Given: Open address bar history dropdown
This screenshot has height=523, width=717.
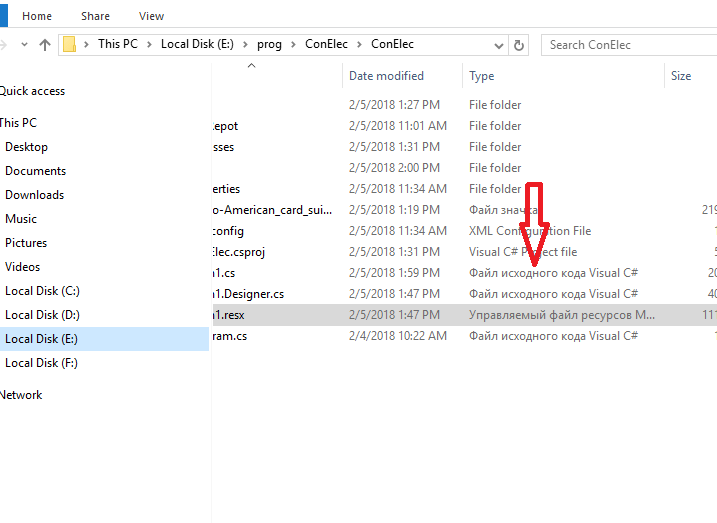Looking at the screenshot, I should tap(499, 45).
